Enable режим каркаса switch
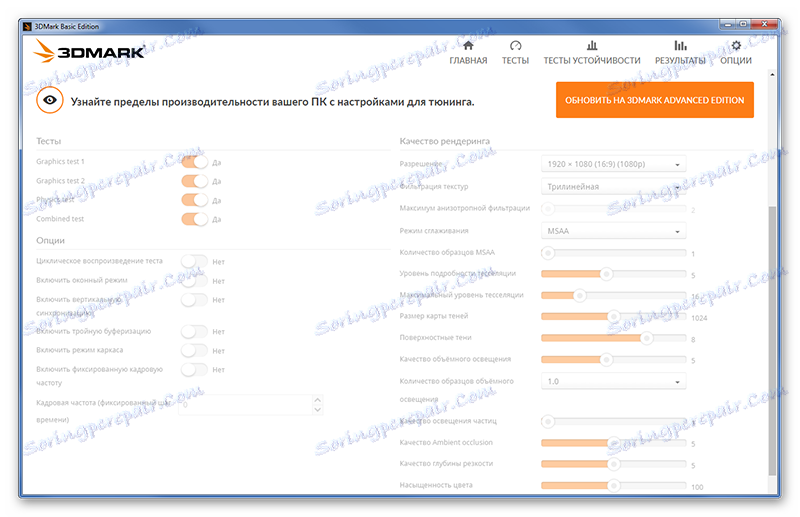The image size is (800, 517). 194,351
